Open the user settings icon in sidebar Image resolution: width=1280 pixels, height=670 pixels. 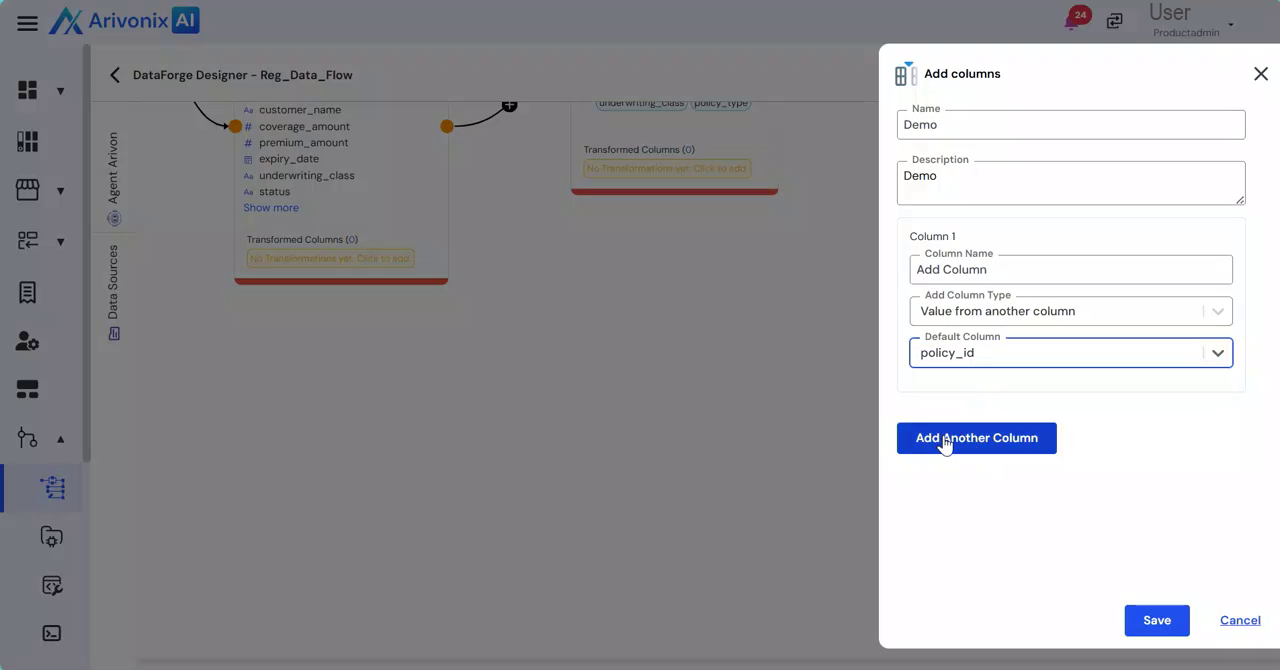pyautogui.click(x=28, y=341)
